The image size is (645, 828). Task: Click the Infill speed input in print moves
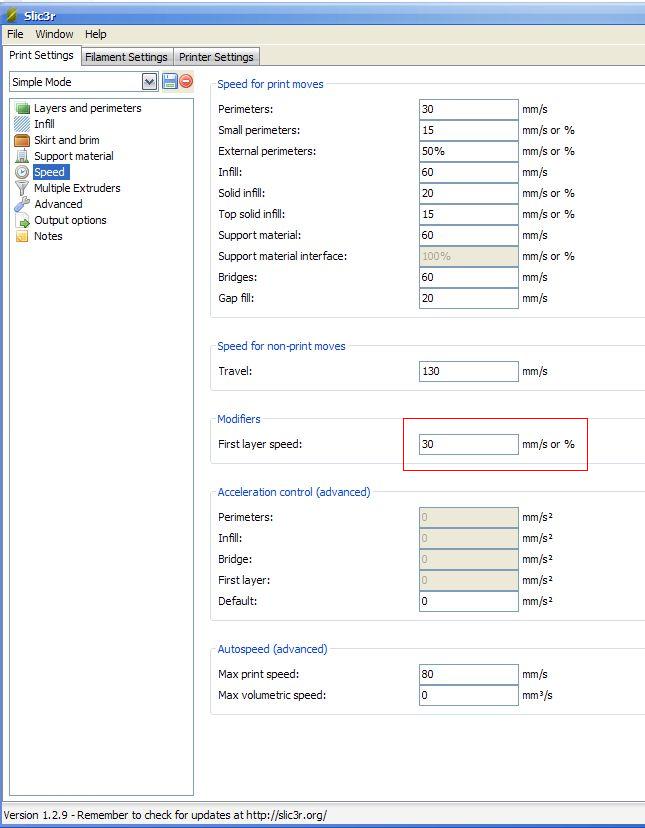469,172
